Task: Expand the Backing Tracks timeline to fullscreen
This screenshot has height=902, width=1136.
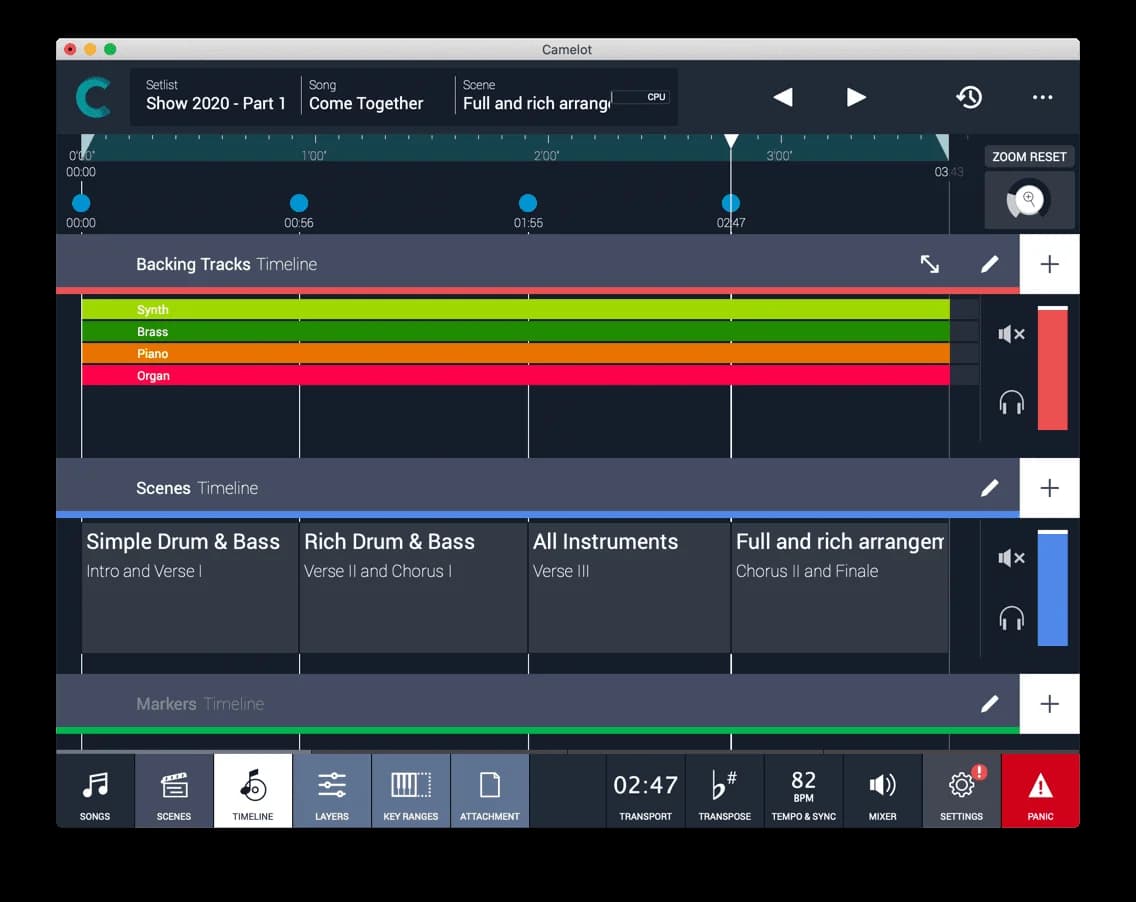Action: tap(930, 264)
